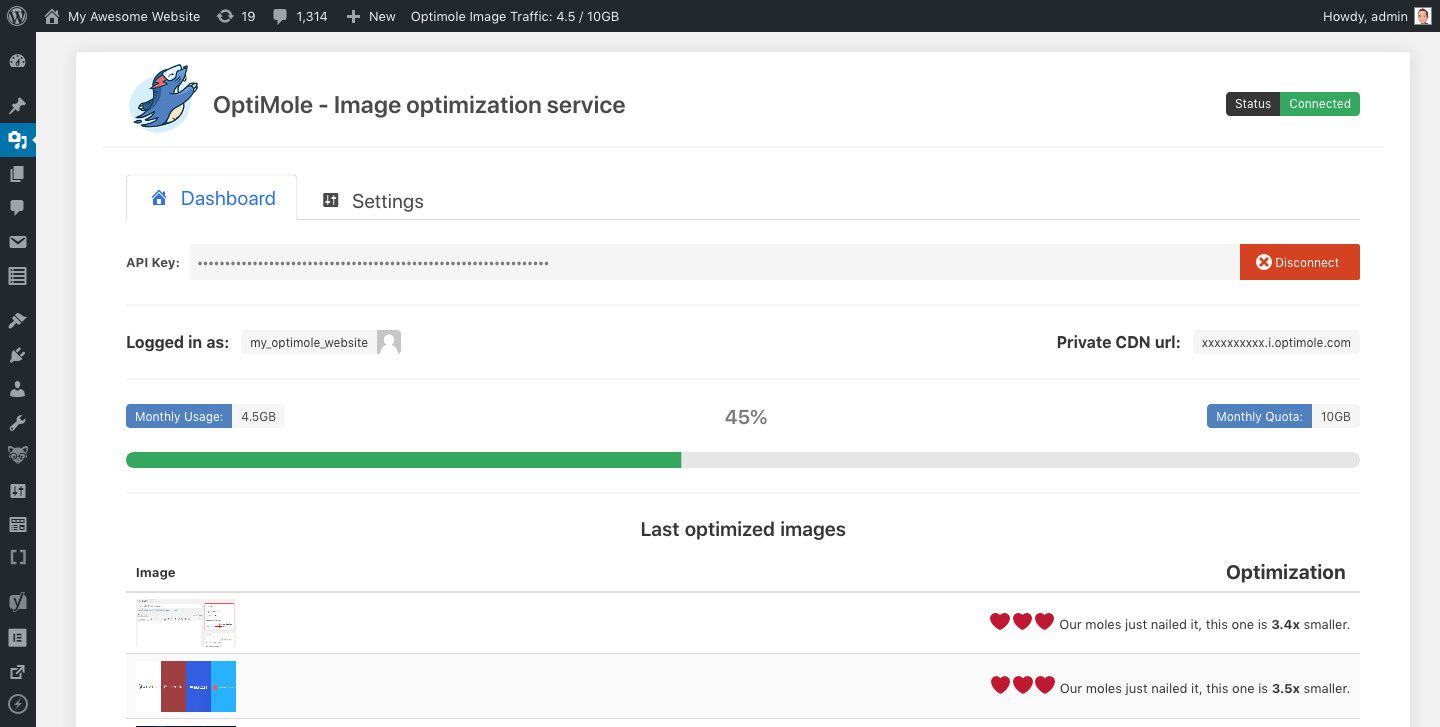Click the envelope Mail icon in sidebar
Viewport: 1440px width, 727px height.
click(x=17, y=242)
